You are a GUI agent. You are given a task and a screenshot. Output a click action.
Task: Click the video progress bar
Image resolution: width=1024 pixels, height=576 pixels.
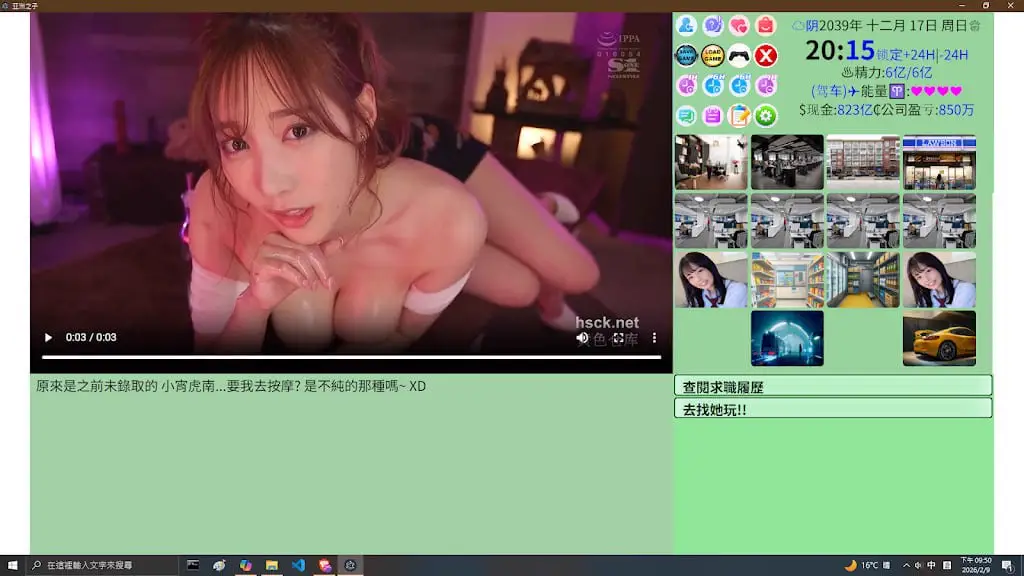click(351, 357)
